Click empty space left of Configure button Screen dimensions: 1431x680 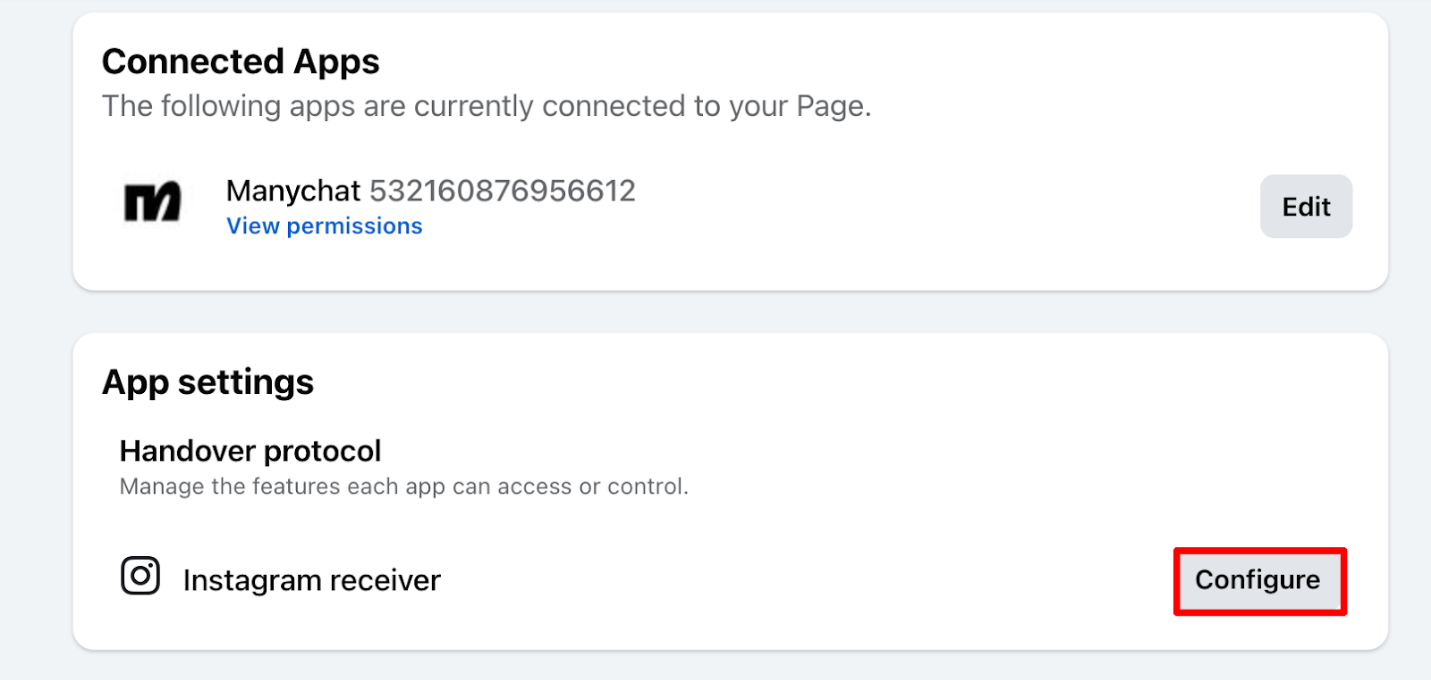800,580
